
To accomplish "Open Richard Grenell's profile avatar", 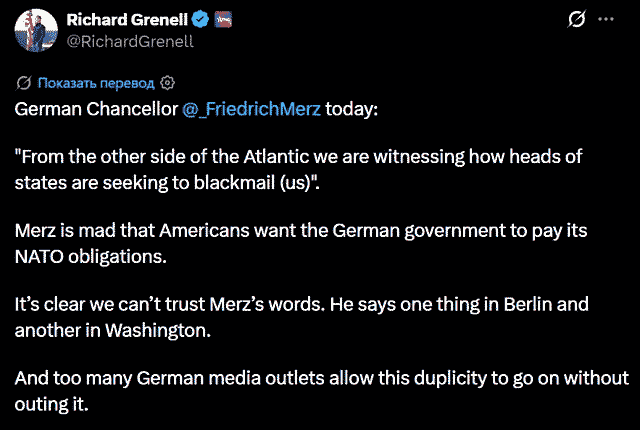I will 36,30.
